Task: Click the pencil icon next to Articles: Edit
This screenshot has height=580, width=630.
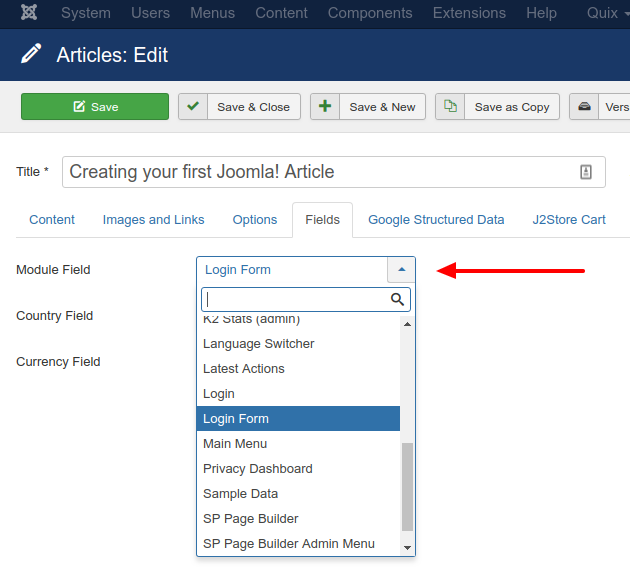Action: pos(31,54)
